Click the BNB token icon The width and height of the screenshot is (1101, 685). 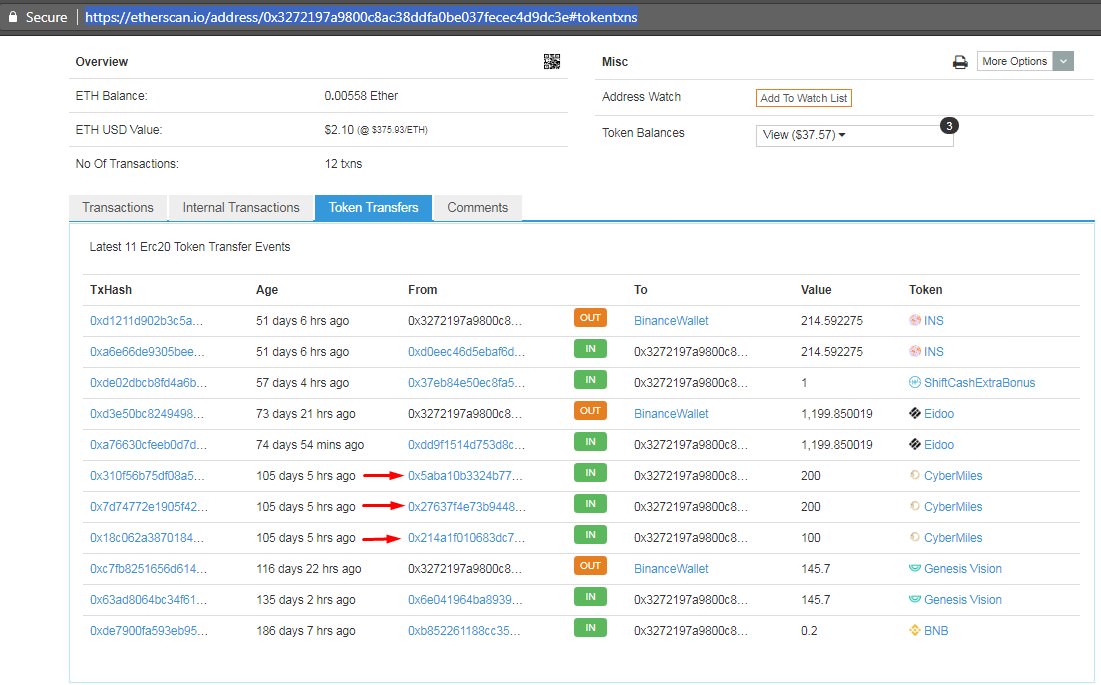(x=915, y=630)
